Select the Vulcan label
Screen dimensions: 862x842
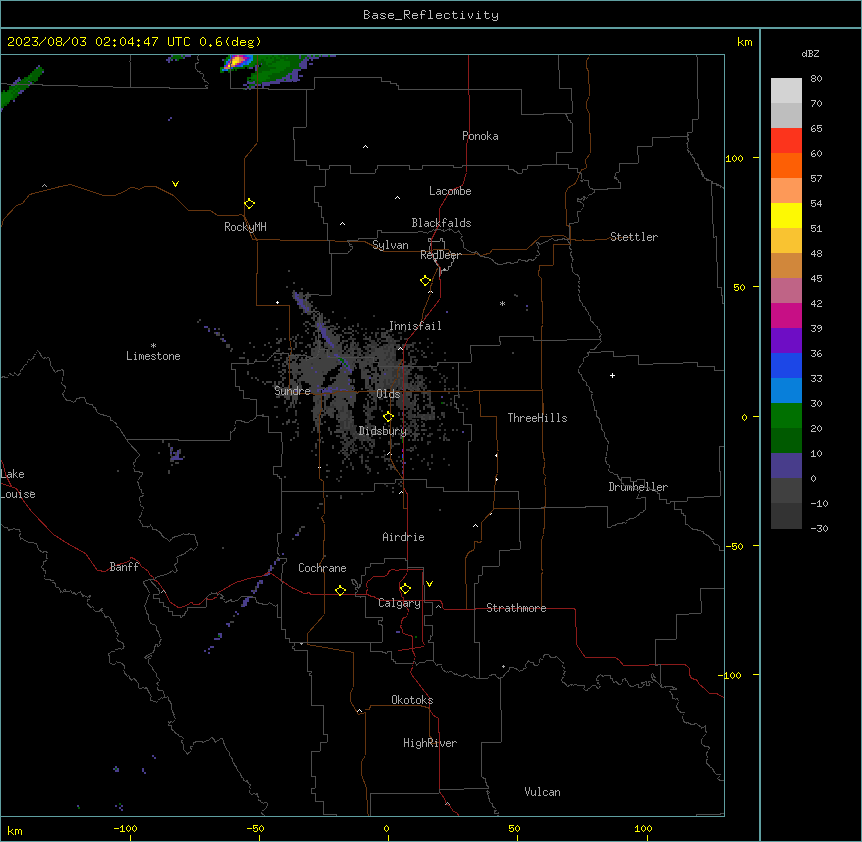point(542,792)
